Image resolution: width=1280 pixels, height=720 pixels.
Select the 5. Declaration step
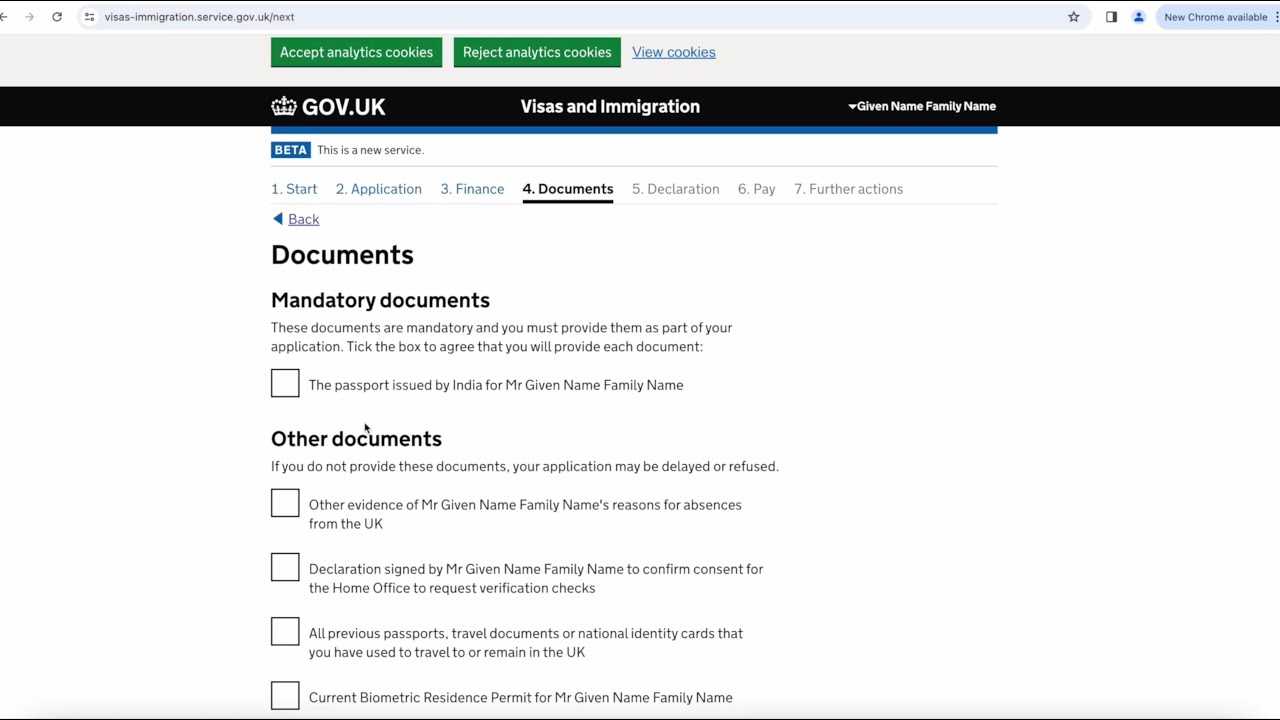(675, 189)
